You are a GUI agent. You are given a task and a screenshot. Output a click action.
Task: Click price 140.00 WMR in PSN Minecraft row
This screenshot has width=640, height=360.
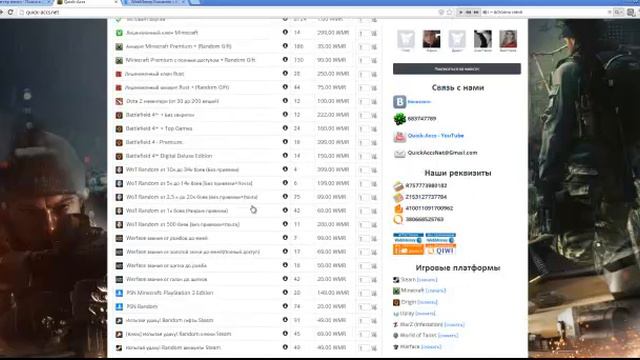tap(333, 293)
